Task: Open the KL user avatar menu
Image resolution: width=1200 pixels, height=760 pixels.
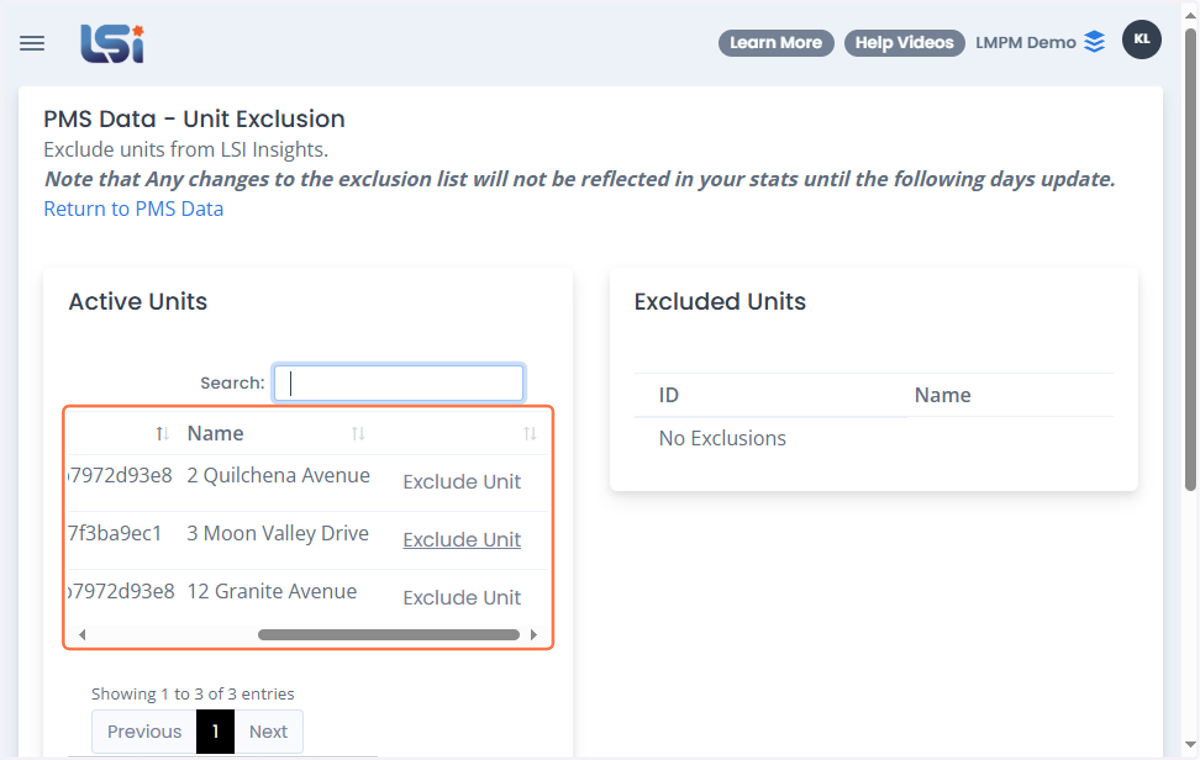Action: (1142, 40)
